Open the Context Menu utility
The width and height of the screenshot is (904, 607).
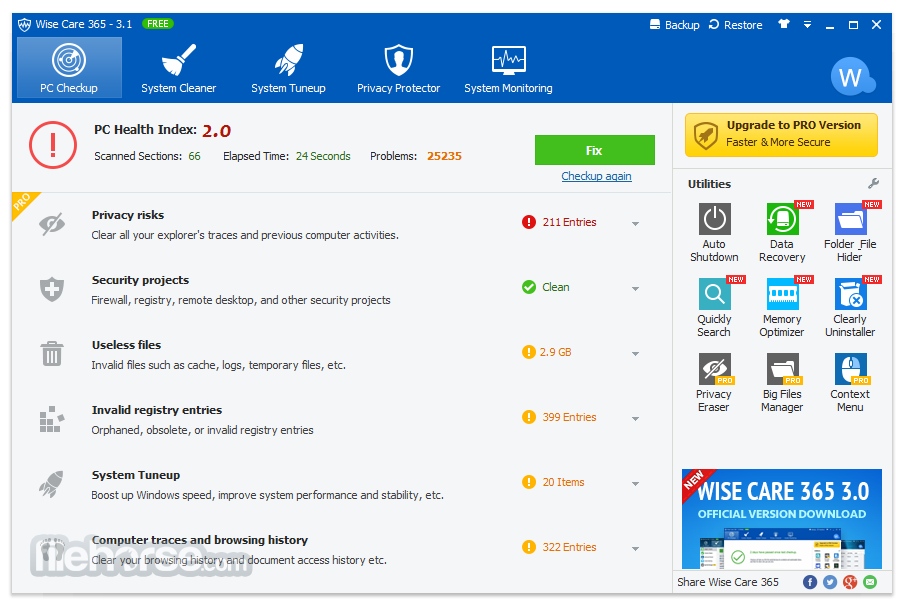coord(850,382)
